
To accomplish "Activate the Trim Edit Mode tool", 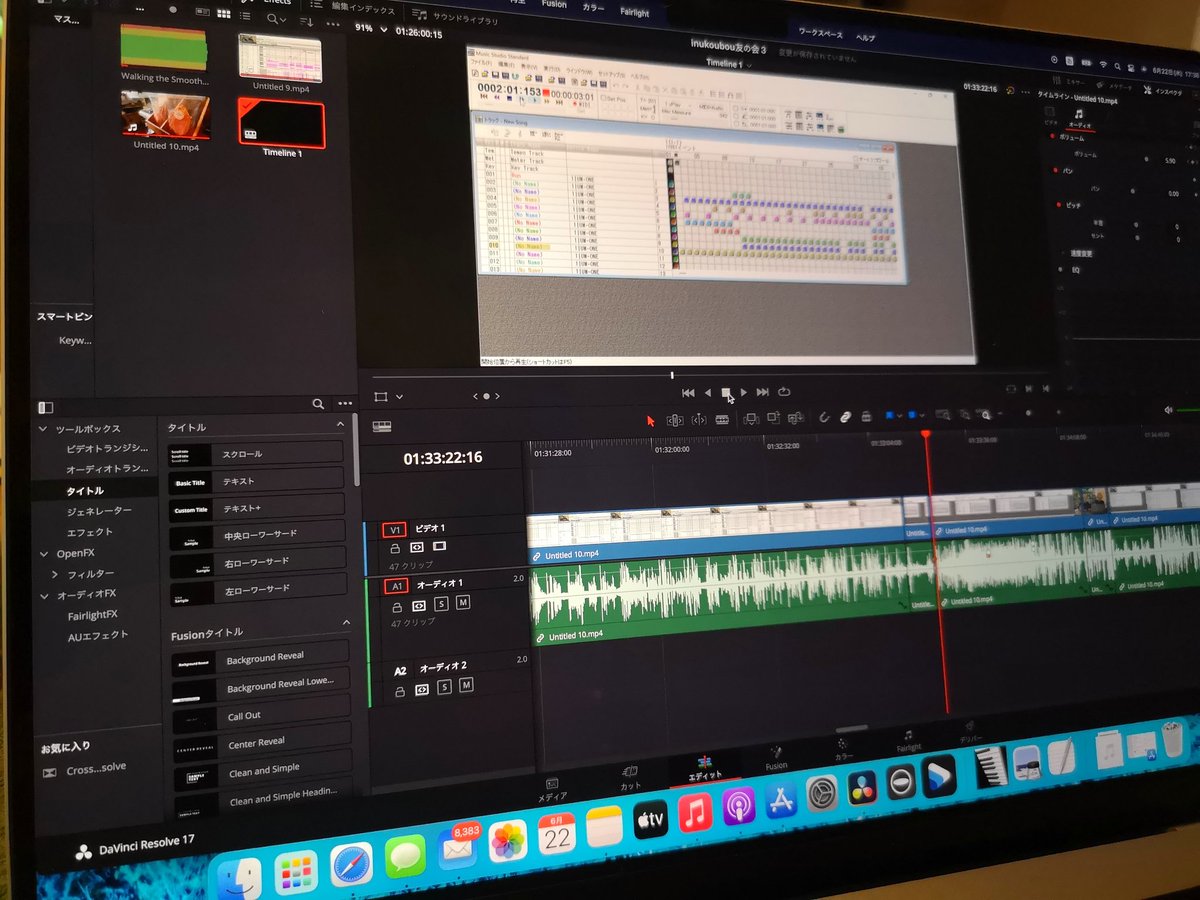I will (x=674, y=421).
